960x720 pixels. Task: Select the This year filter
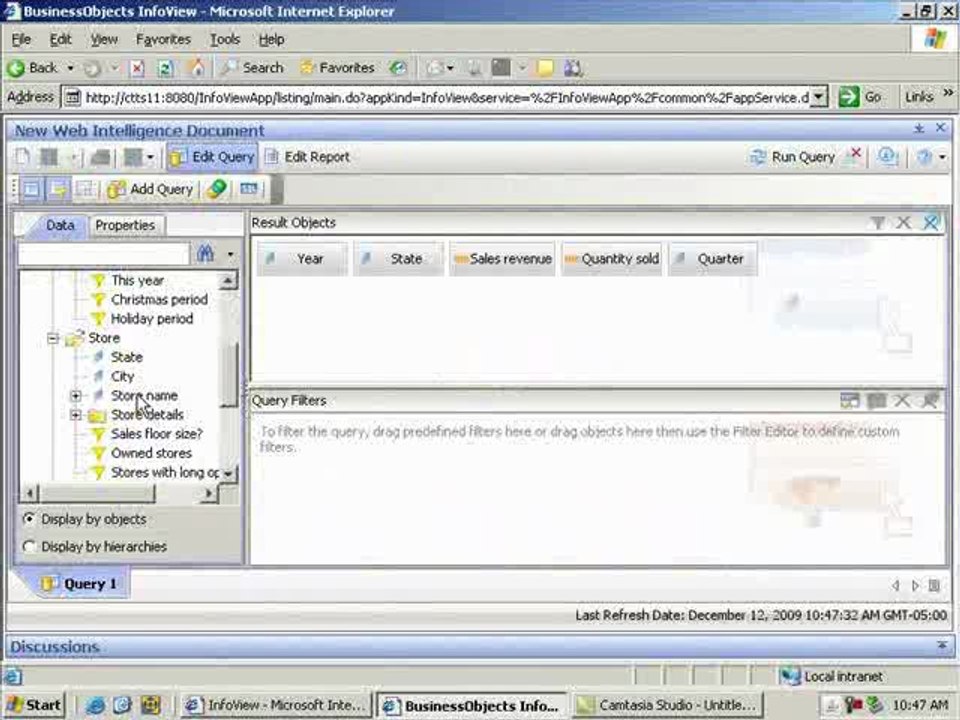coord(137,280)
